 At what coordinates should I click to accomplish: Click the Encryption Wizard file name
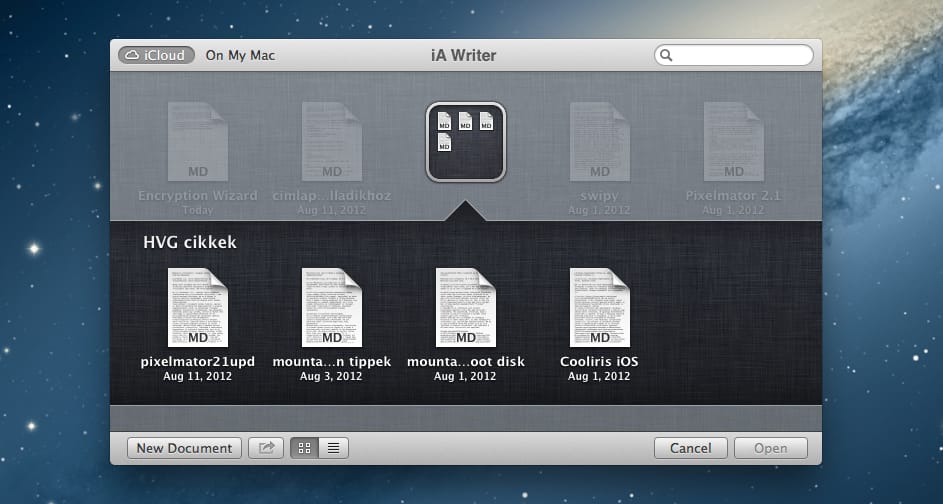pyautogui.click(x=197, y=195)
